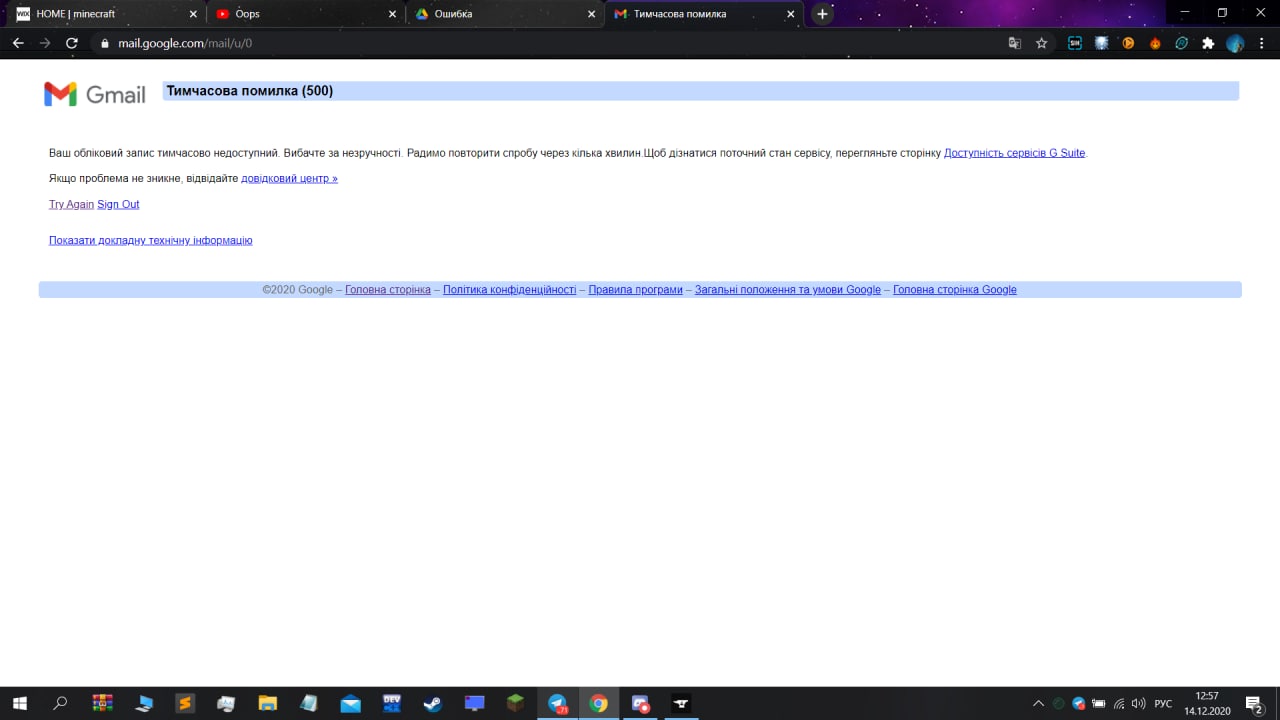Open Доступність сервісів G Suite link
1280x720 pixels.
point(1014,153)
